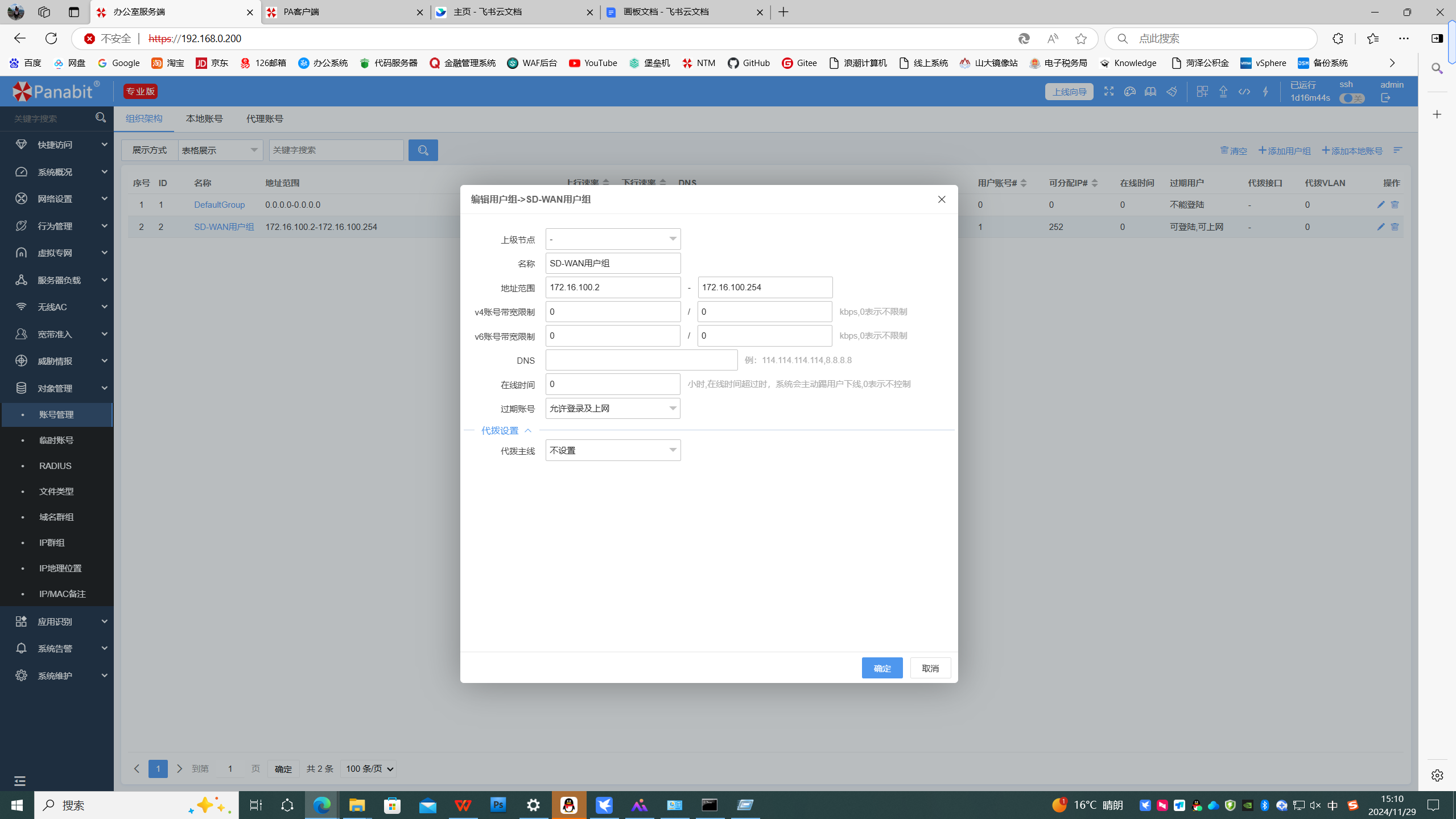Click the keyword search box in toolbar
The image size is (1456, 819).
[x=336, y=150]
